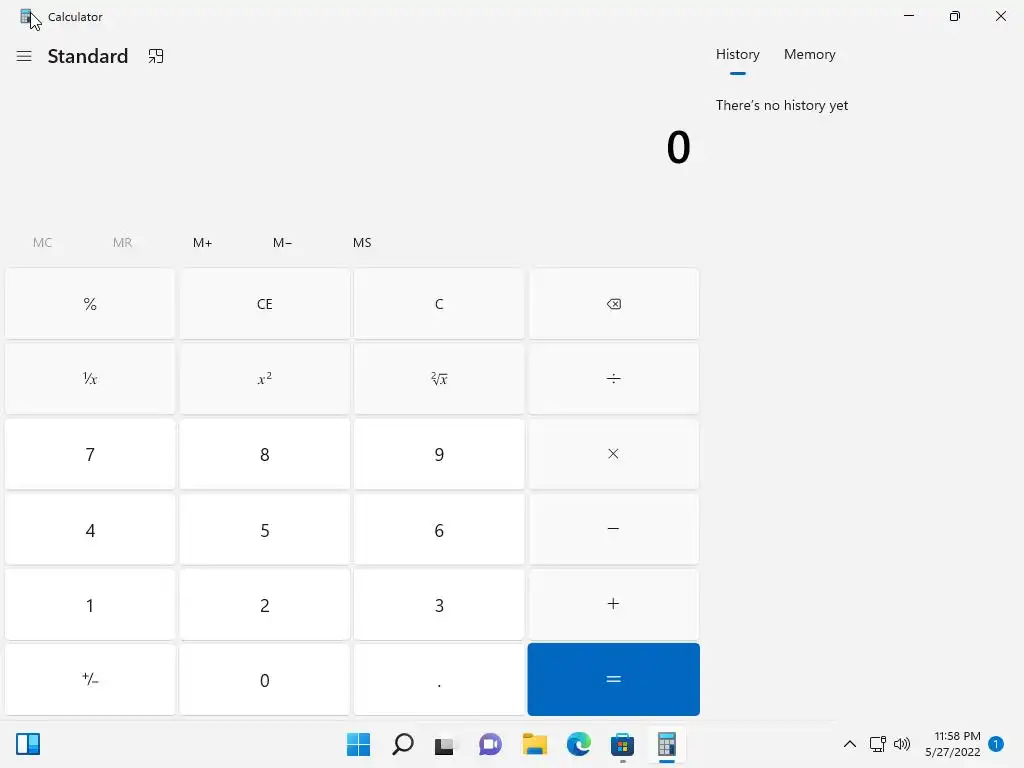The width and height of the screenshot is (1024, 768).
Task: Click the plus operator key
Action: [x=613, y=604]
